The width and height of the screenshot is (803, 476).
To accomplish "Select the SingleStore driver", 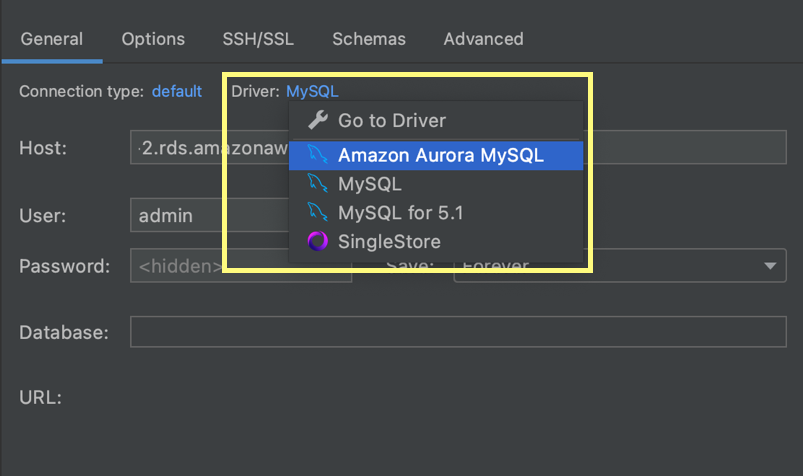I will click(x=436, y=241).
